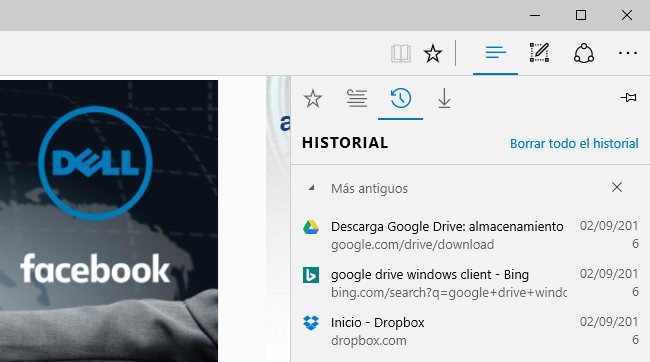
Task: Close the browser window
Action: click(627, 15)
